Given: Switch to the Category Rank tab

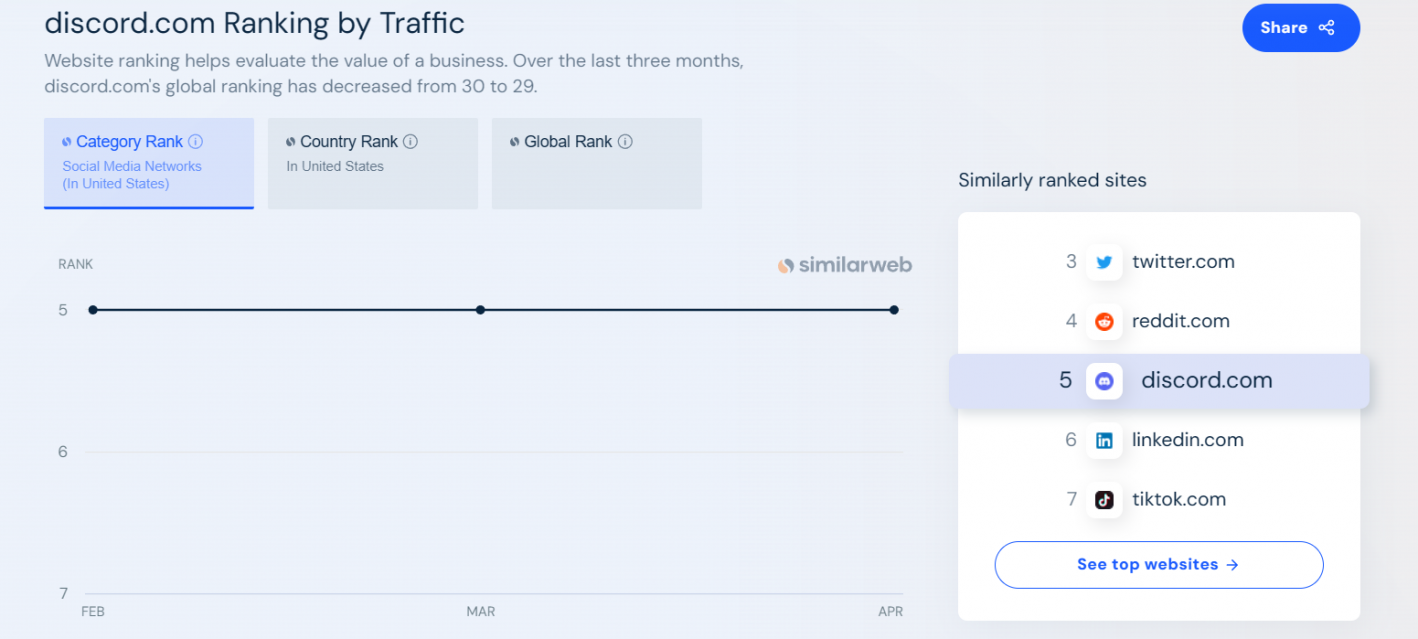Looking at the screenshot, I should 148,162.
